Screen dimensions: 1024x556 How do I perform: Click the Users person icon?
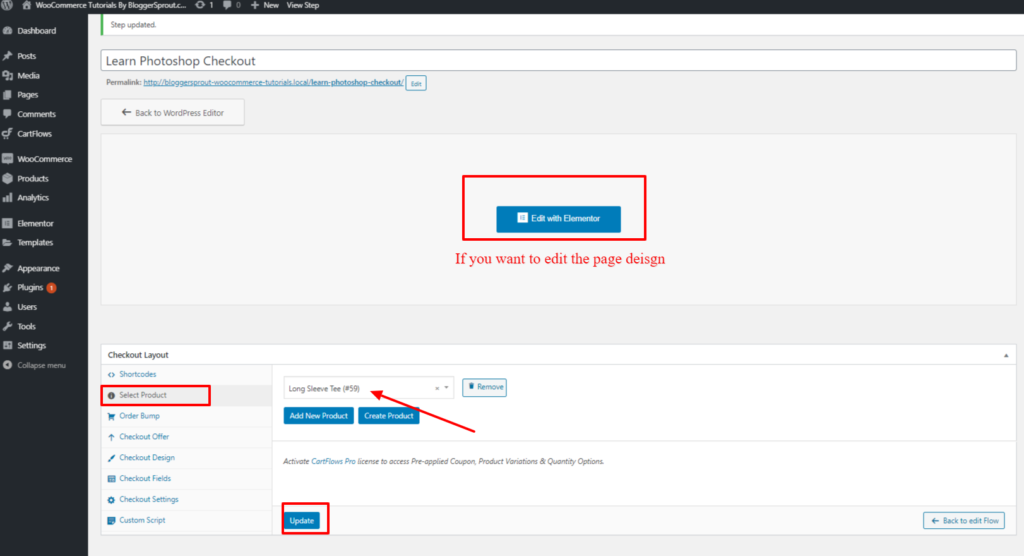8,307
